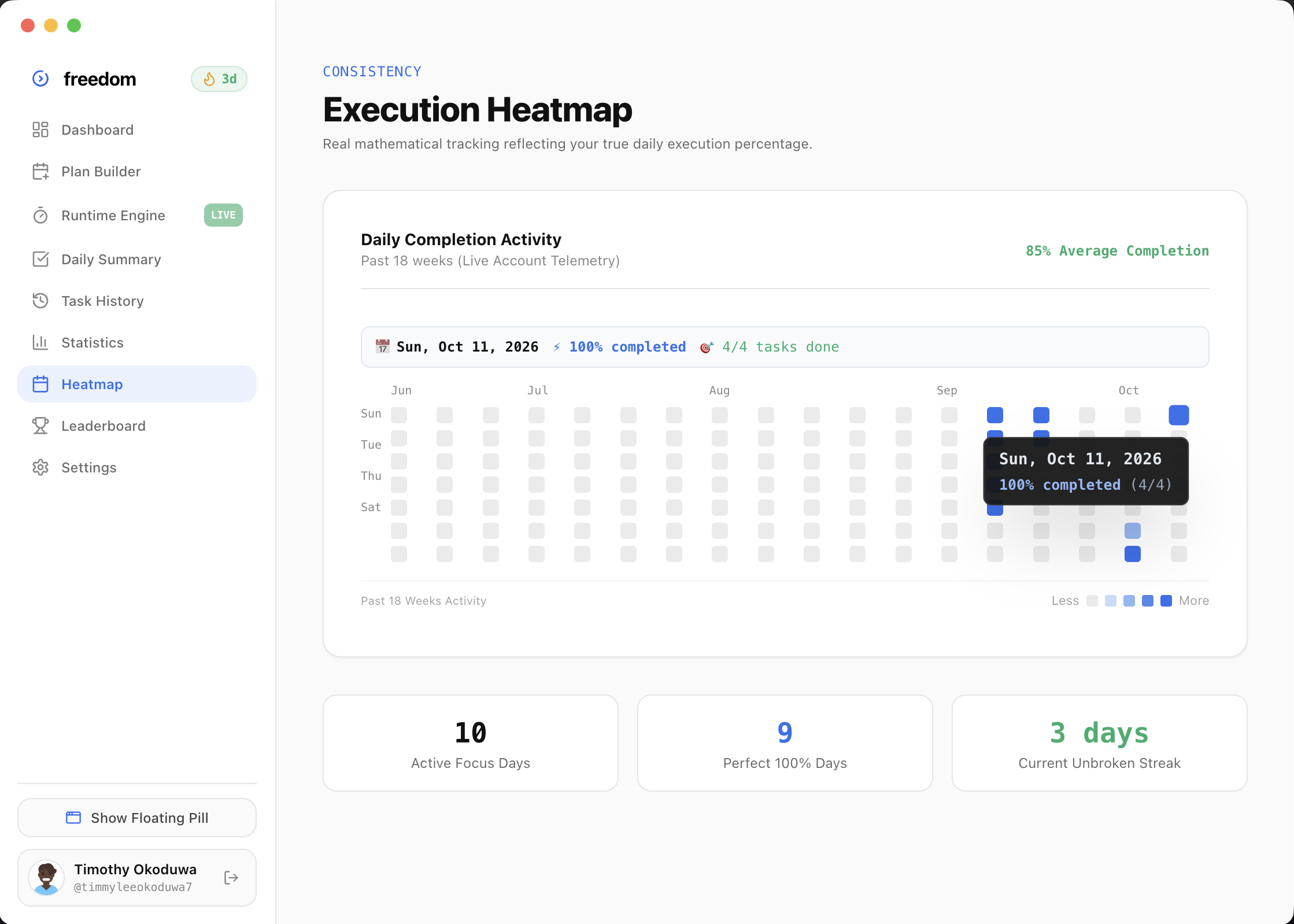
Task: Click the light-blue heatmap cell above the bottom blue cell
Action: click(1133, 531)
